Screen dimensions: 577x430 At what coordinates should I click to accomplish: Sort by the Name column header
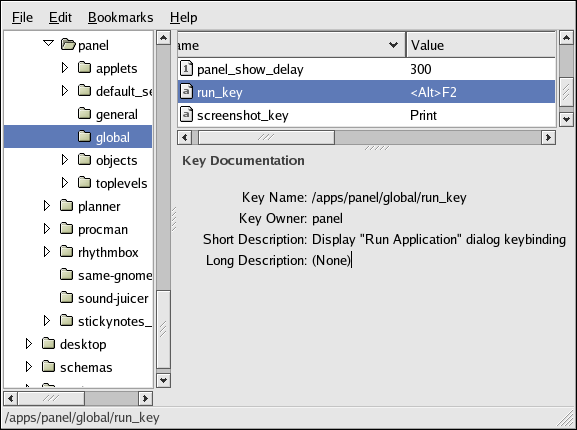(291, 45)
